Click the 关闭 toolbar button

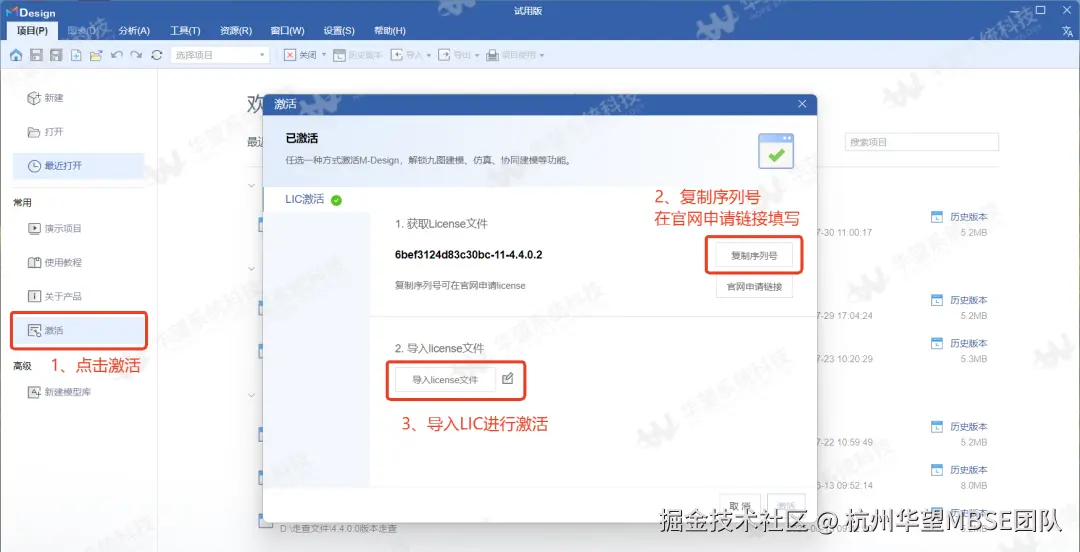(301, 55)
